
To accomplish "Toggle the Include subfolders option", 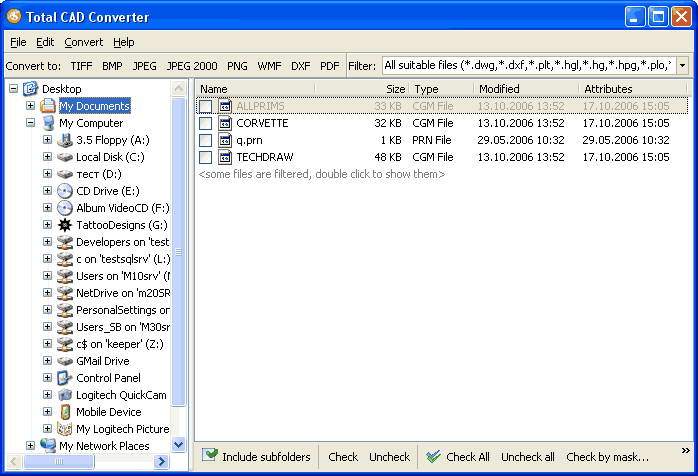I will click(x=256, y=456).
